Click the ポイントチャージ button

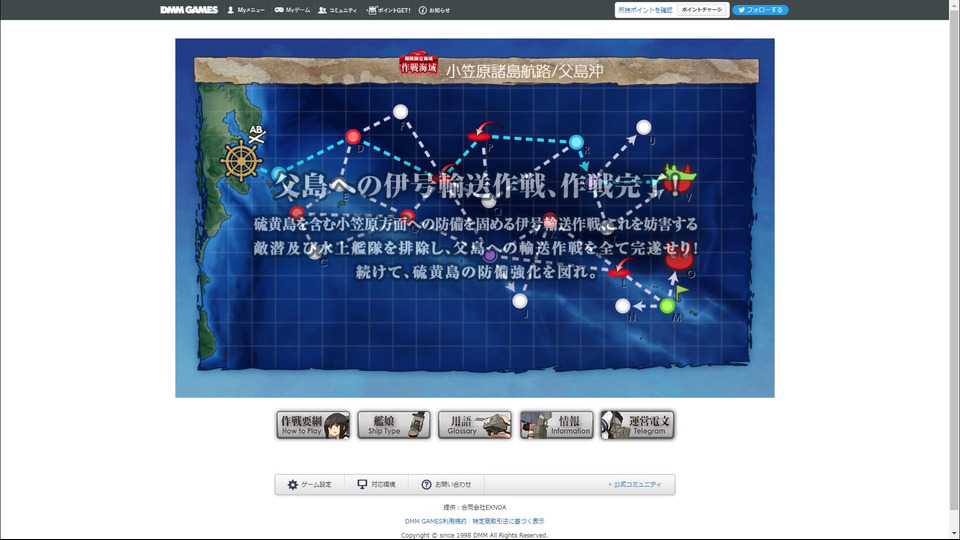point(702,10)
